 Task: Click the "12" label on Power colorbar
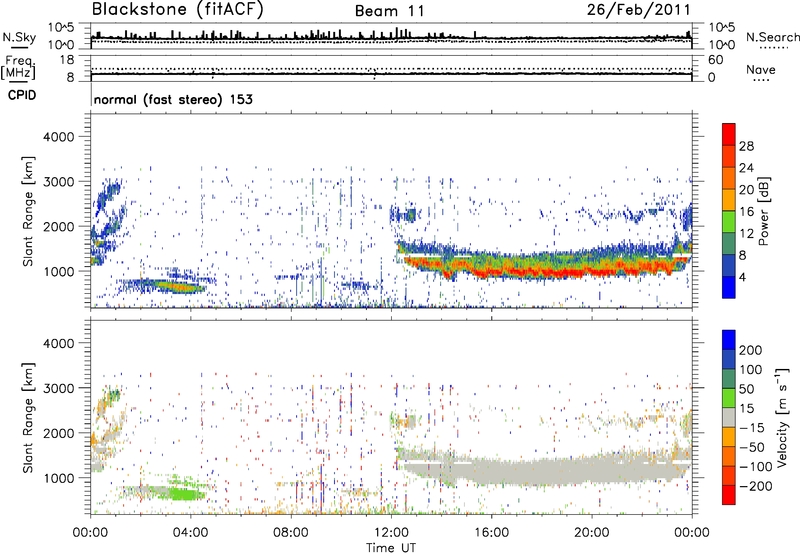click(x=746, y=234)
